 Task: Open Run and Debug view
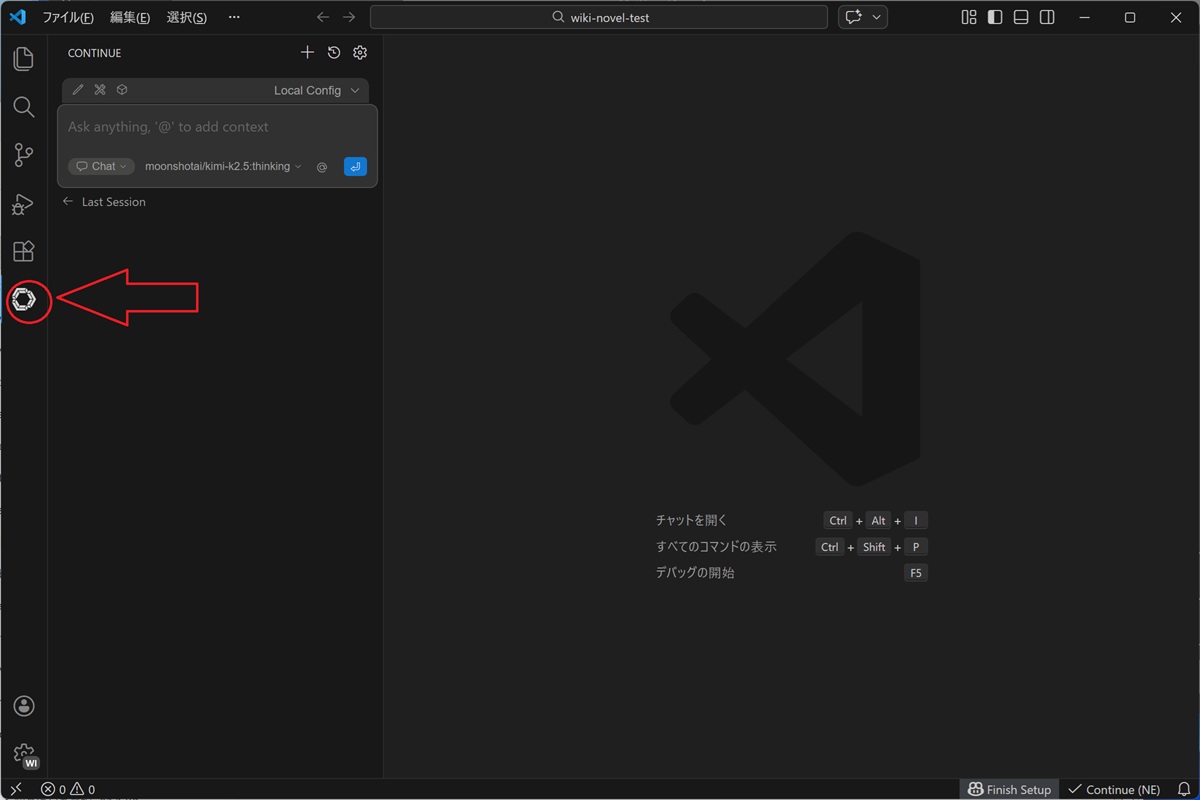tap(24, 204)
